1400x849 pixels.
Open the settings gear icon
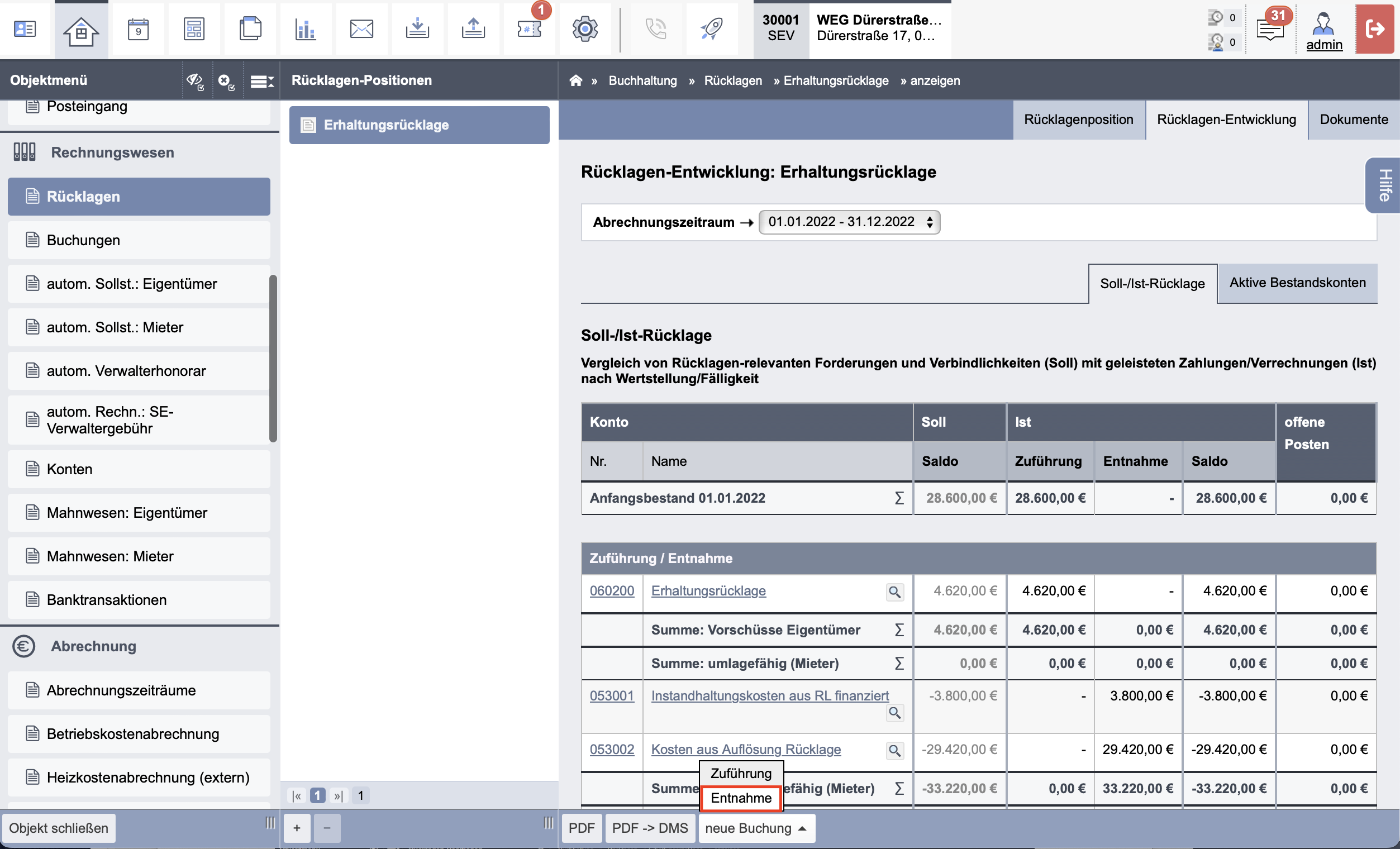[x=585, y=29]
